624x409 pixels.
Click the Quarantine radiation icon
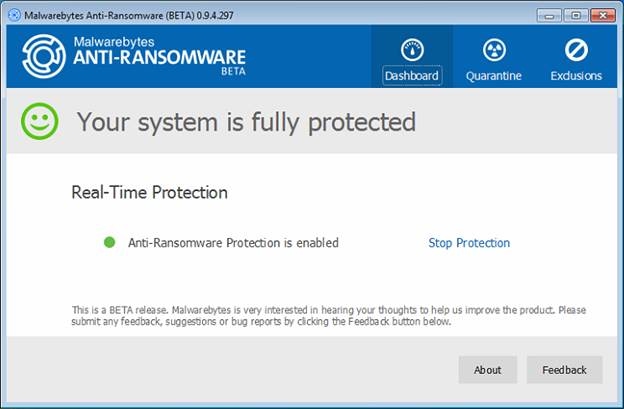pos(493,49)
